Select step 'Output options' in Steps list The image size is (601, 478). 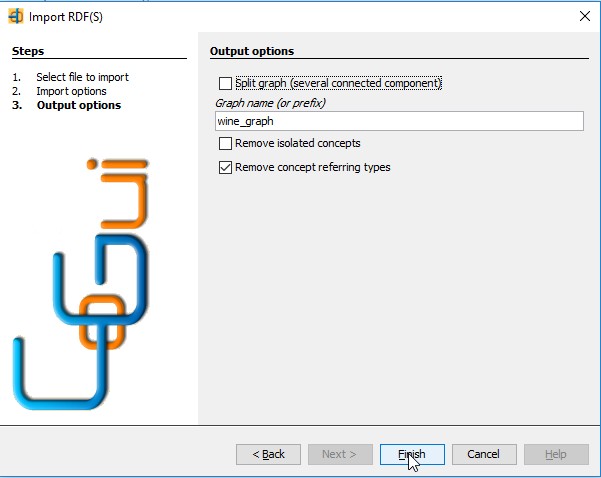[x=79, y=105]
